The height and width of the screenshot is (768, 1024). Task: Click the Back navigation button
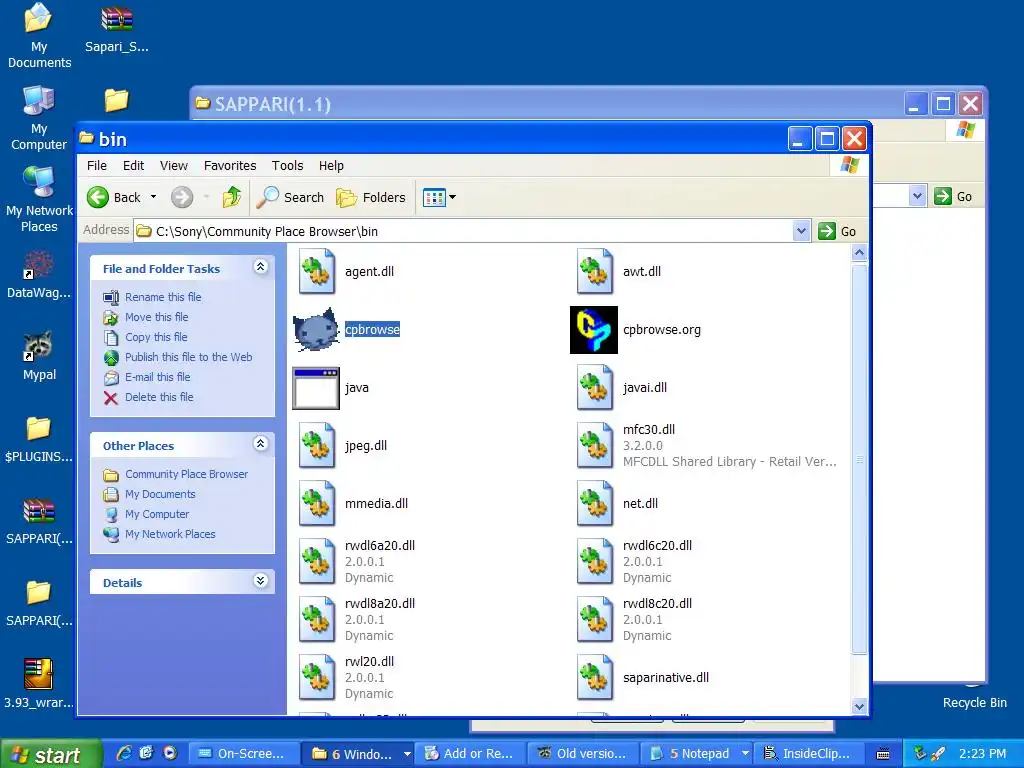point(114,197)
